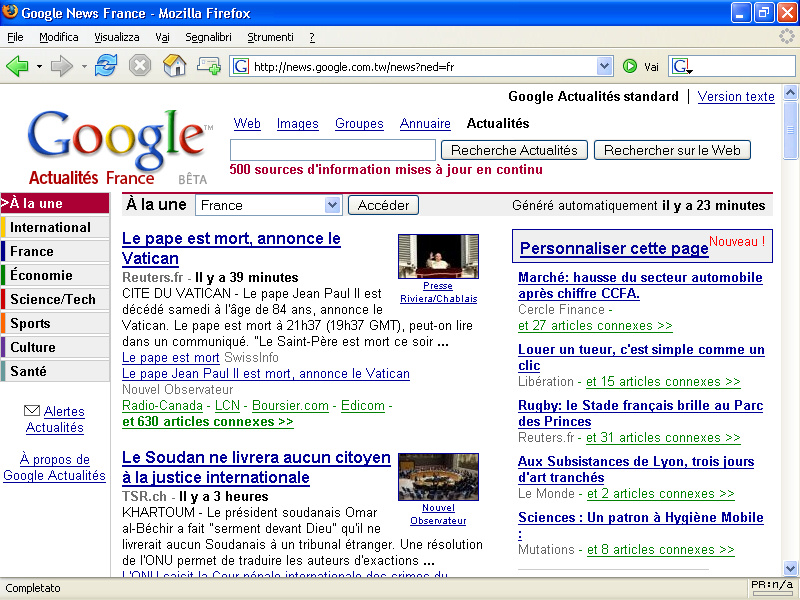Click the new tab toolbar icon

tap(208, 66)
